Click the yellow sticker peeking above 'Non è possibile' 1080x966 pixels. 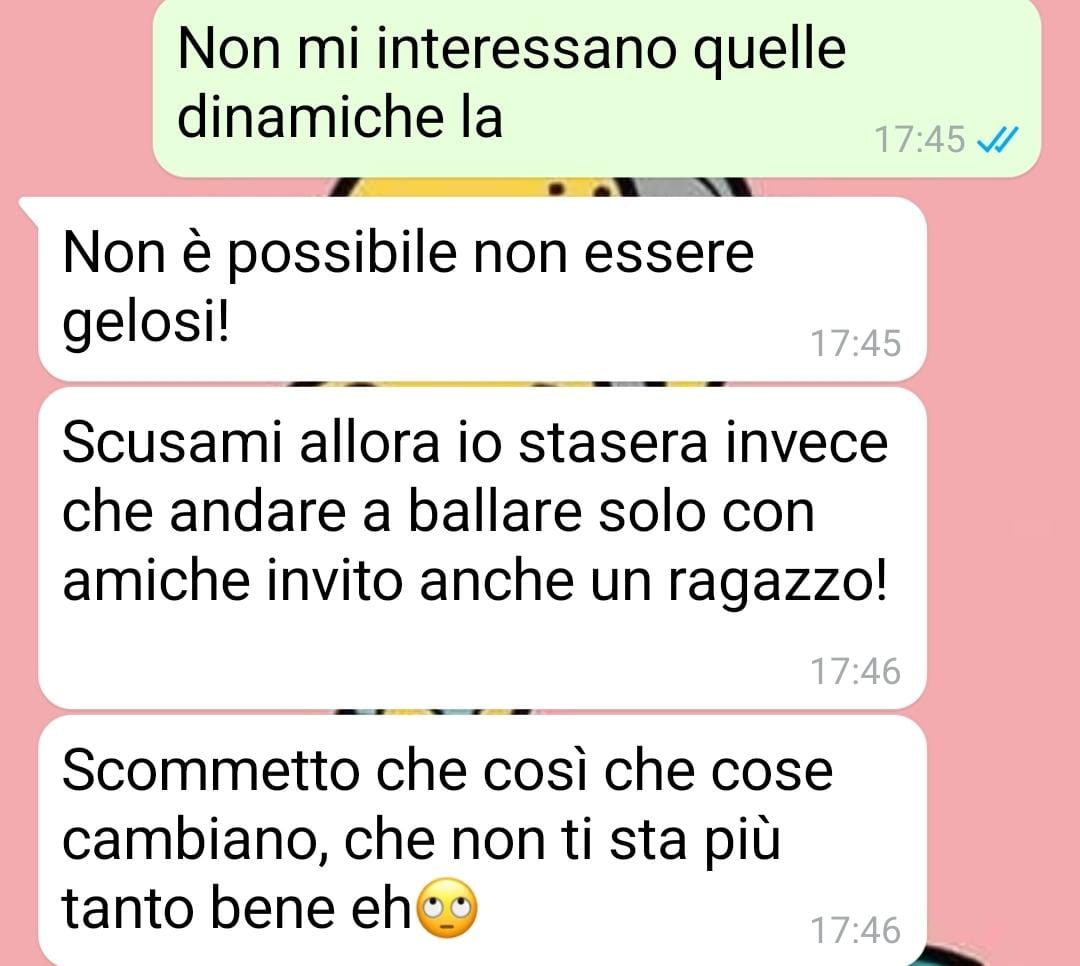click(x=537, y=187)
